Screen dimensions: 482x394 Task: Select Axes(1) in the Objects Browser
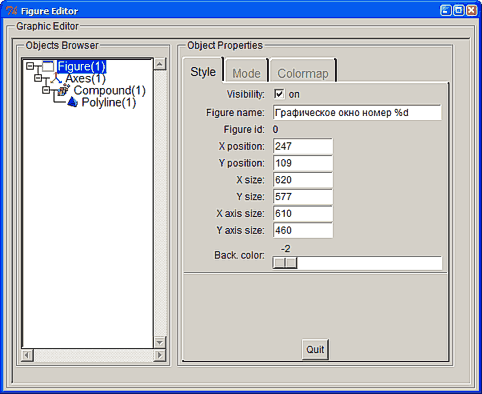click(86, 78)
